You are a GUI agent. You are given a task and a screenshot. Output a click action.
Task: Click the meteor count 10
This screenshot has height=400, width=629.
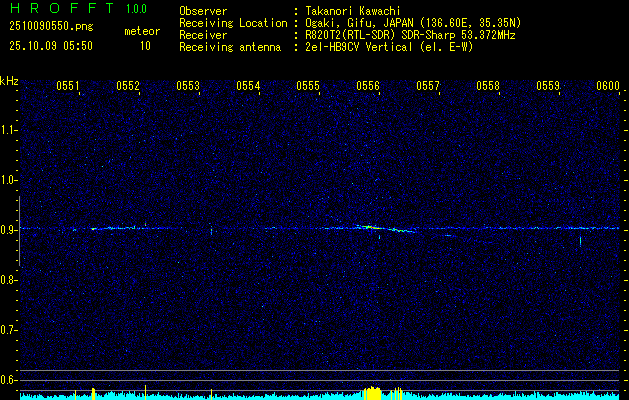[x=145, y=46]
